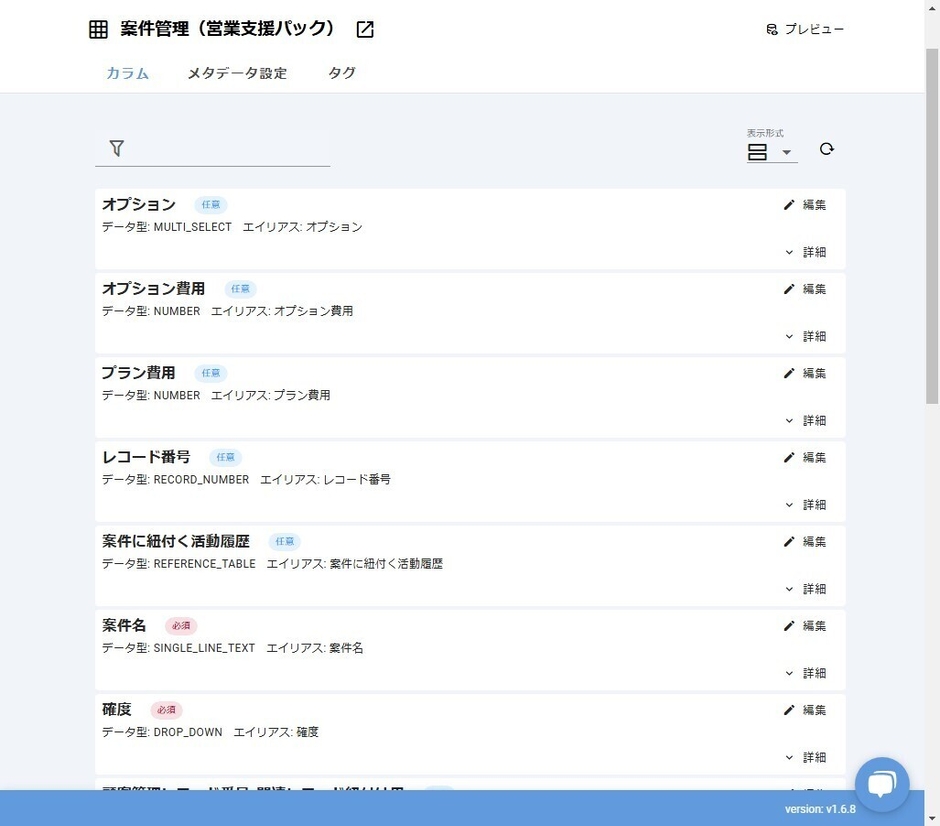Click the 確度 column name
940x826 pixels.
tap(116, 710)
